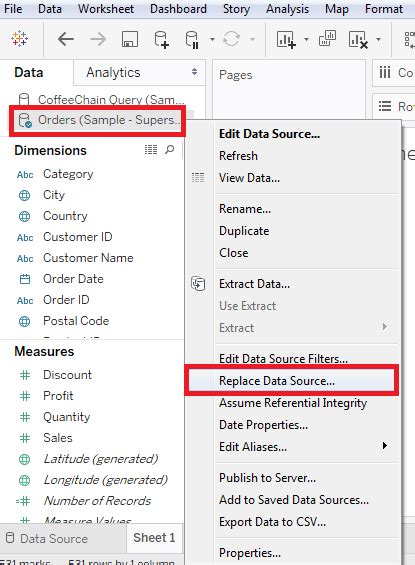Open the Analytics pane switcher arrows
The width and height of the screenshot is (415, 565).
point(195,72)
